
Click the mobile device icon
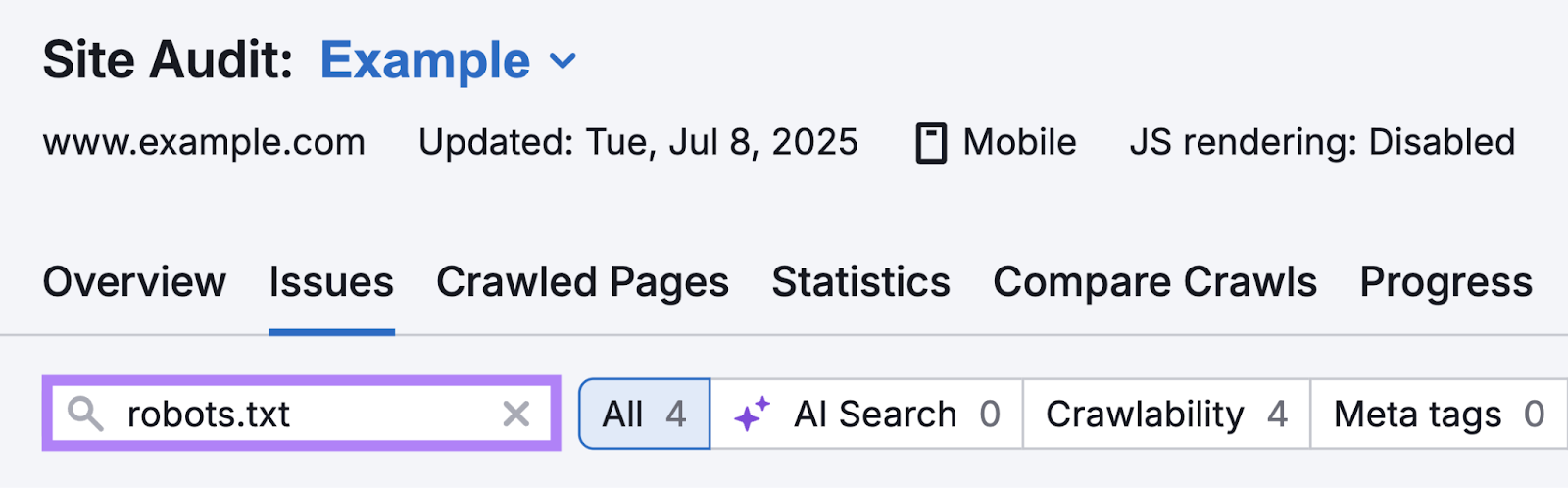click(x=931, y=143)
